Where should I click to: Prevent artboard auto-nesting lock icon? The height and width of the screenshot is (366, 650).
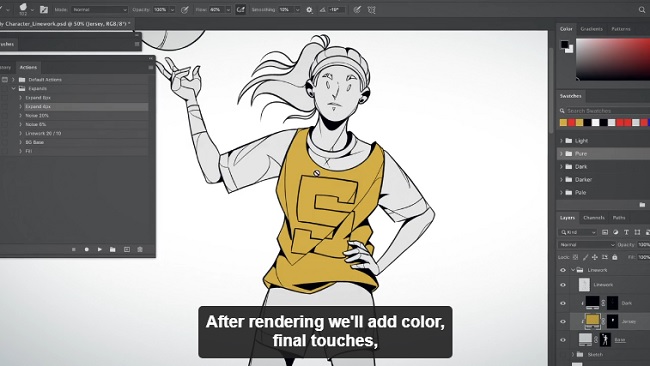[605, 257]
